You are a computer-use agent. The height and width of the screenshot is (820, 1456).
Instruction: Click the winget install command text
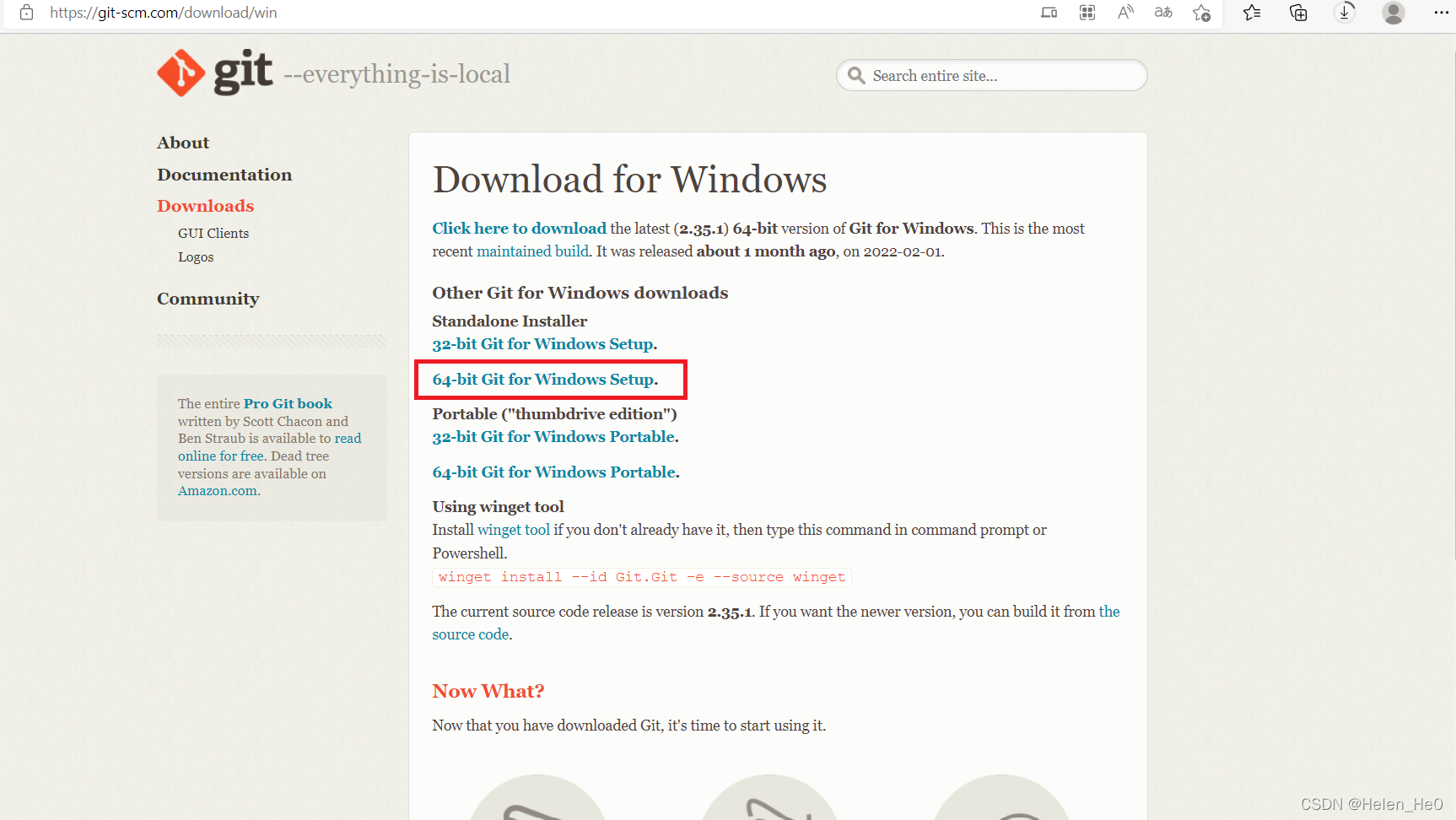642,577
